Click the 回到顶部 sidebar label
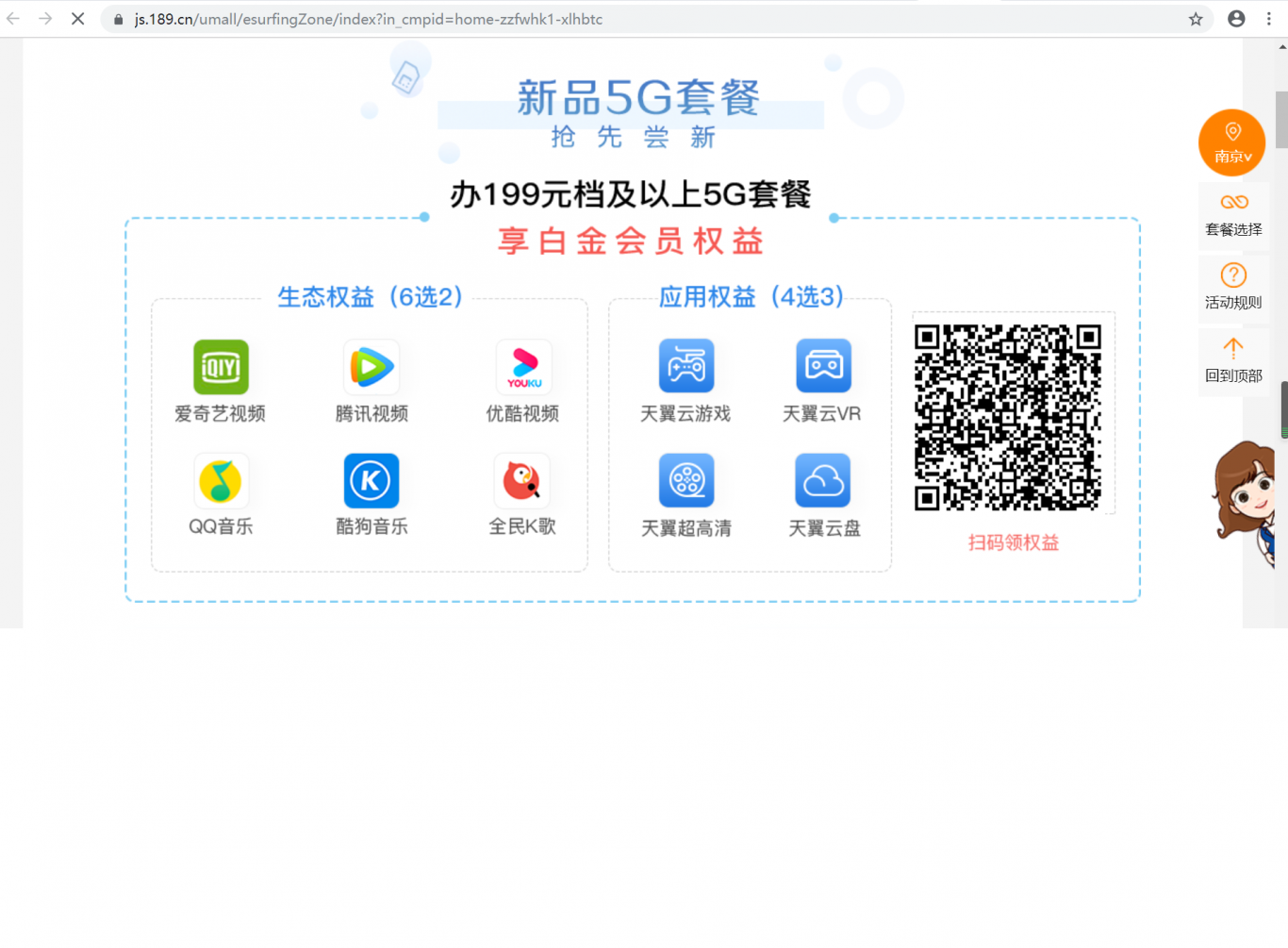The width and height of the screenshot is (1288, 948). coord(1233,374)
